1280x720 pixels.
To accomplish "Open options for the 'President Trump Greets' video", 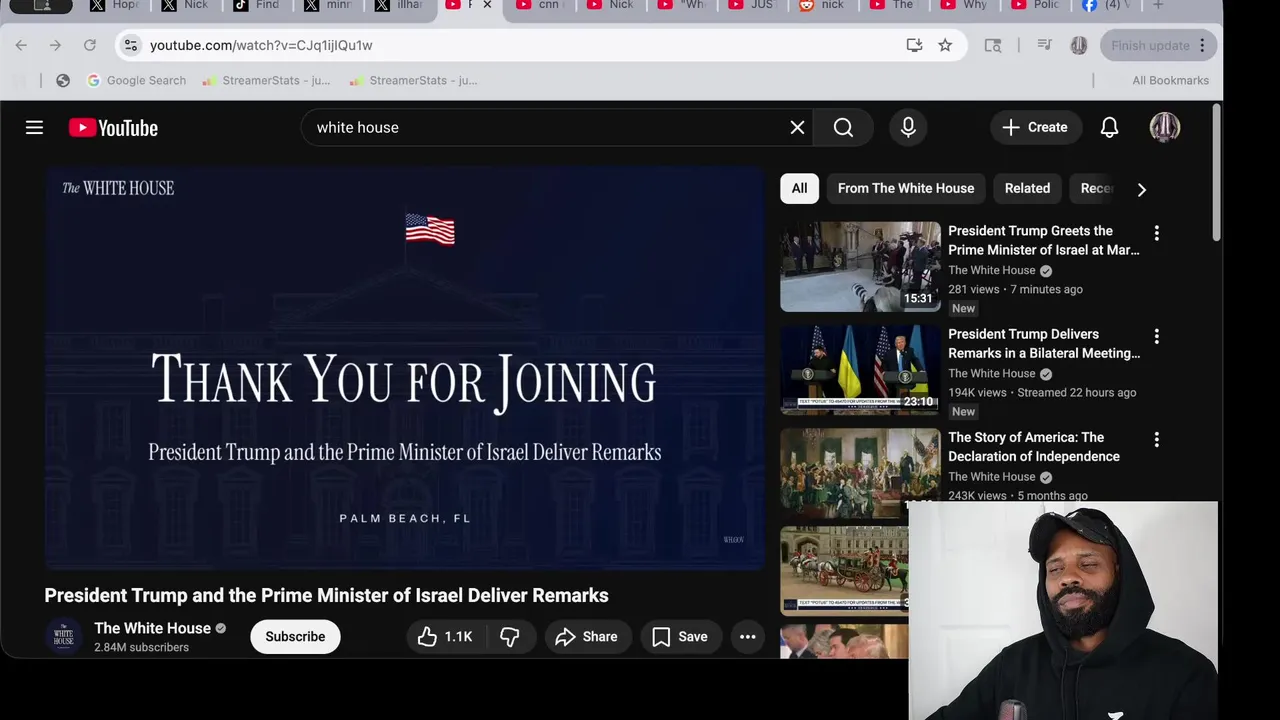I will coord(1156,233).
